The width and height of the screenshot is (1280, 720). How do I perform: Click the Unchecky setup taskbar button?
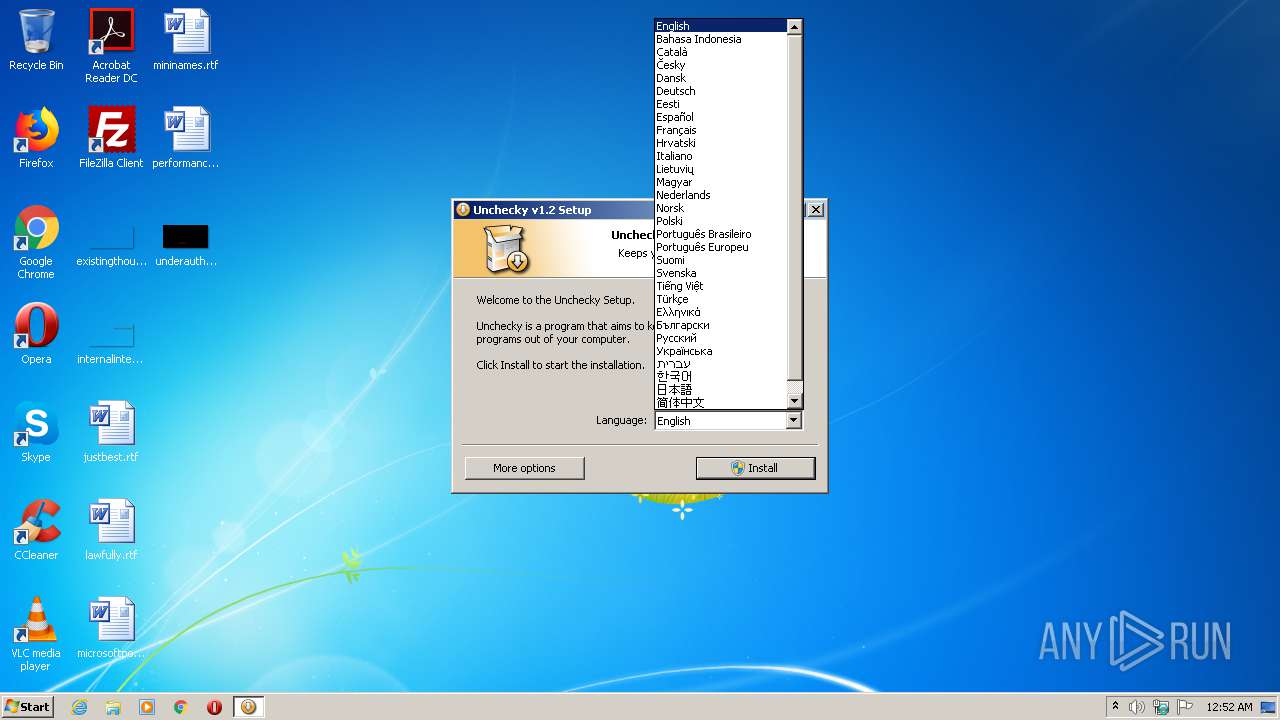249,707
